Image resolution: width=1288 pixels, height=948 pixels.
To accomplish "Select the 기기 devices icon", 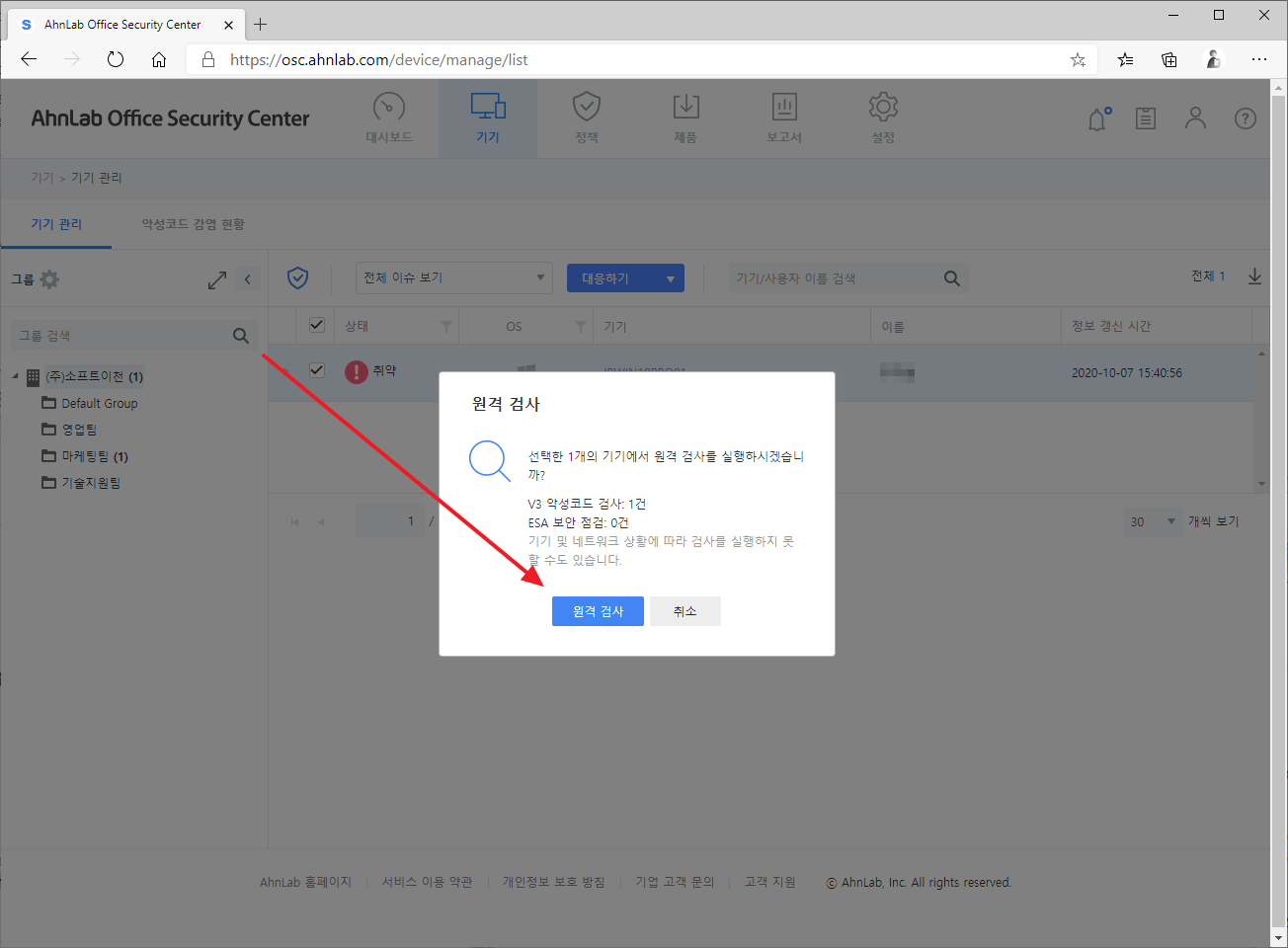I will pos(488,106).
